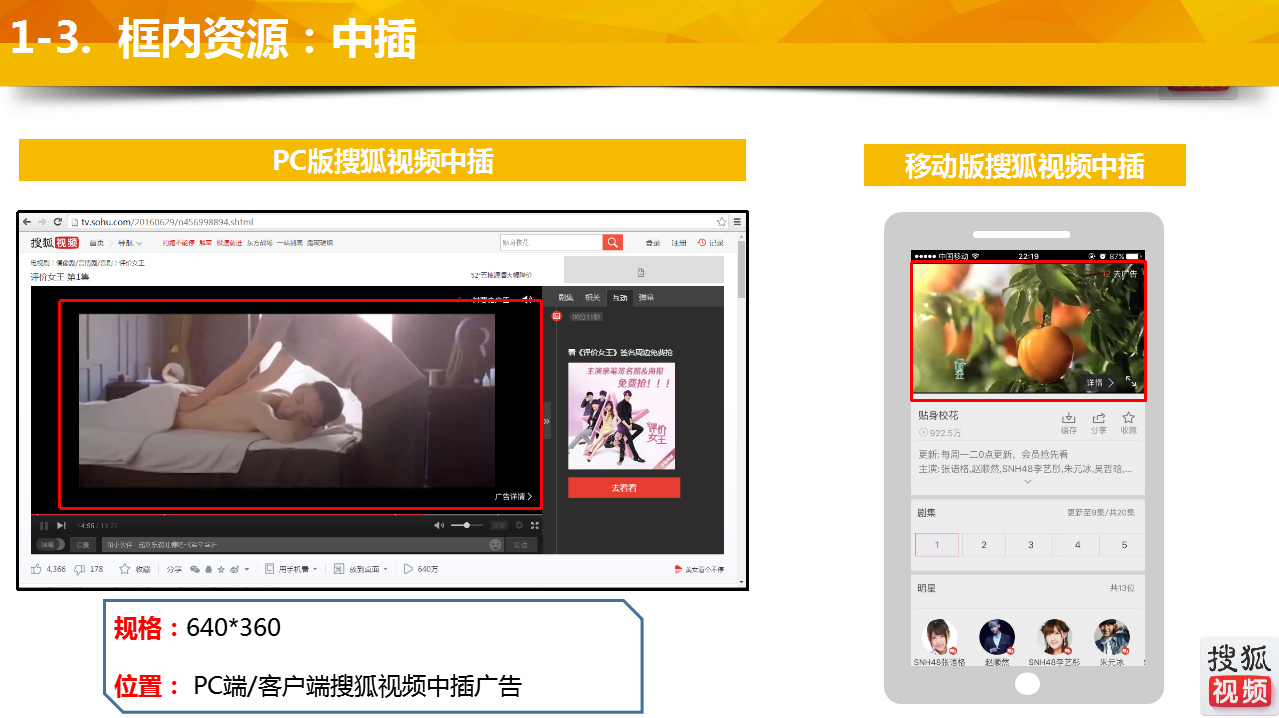Click the 搜狐视频 logo on the web page
Screen dimensions: 1279x718
click(54, 243)
